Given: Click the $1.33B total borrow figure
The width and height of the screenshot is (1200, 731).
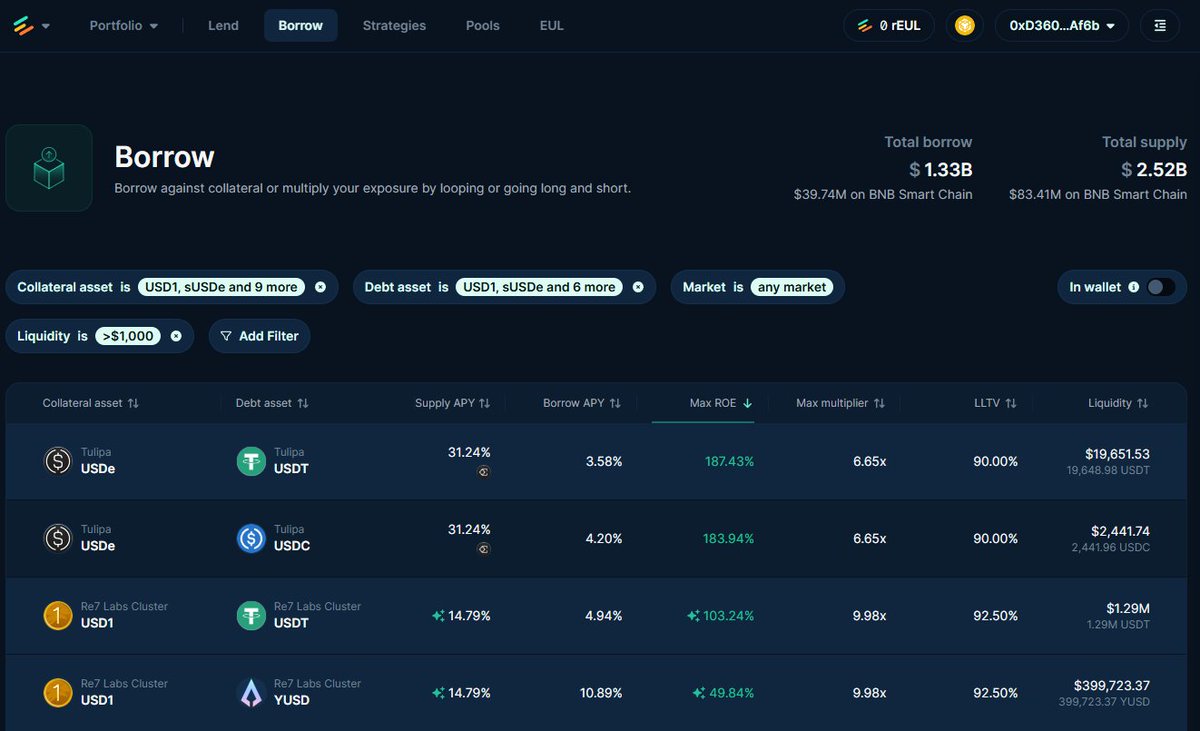Looking at the screenshot, I should pos(940,169).
